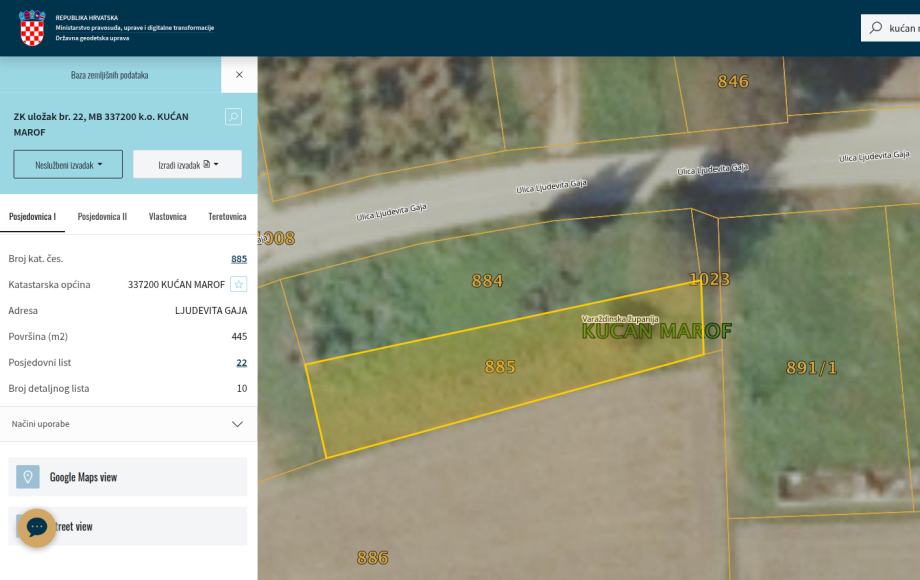Viewport: 920px width, 580px height.
Task: Open Google Maps view
Action: [x=127, y=477]
